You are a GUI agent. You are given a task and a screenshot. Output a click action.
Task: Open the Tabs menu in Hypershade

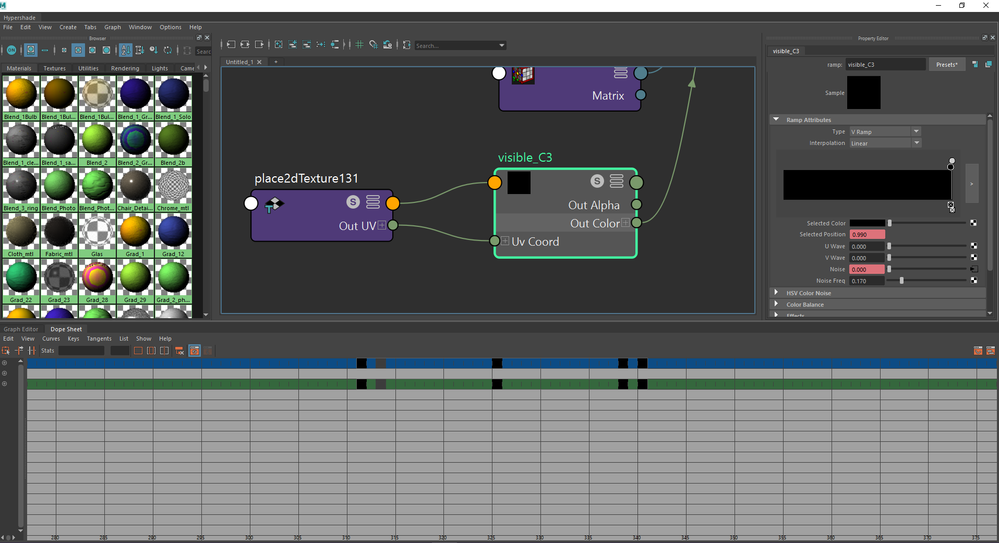coord(90,27)
